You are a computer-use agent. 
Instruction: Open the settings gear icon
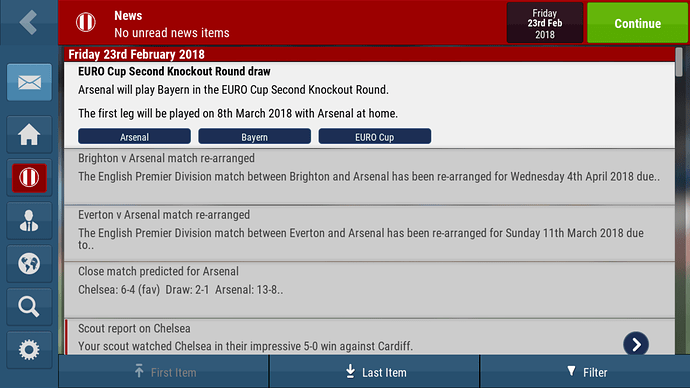[x=29, y=350]
